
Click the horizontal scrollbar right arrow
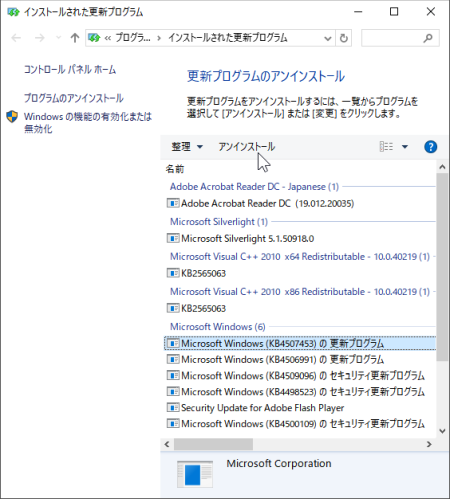[x=429, y=444]
